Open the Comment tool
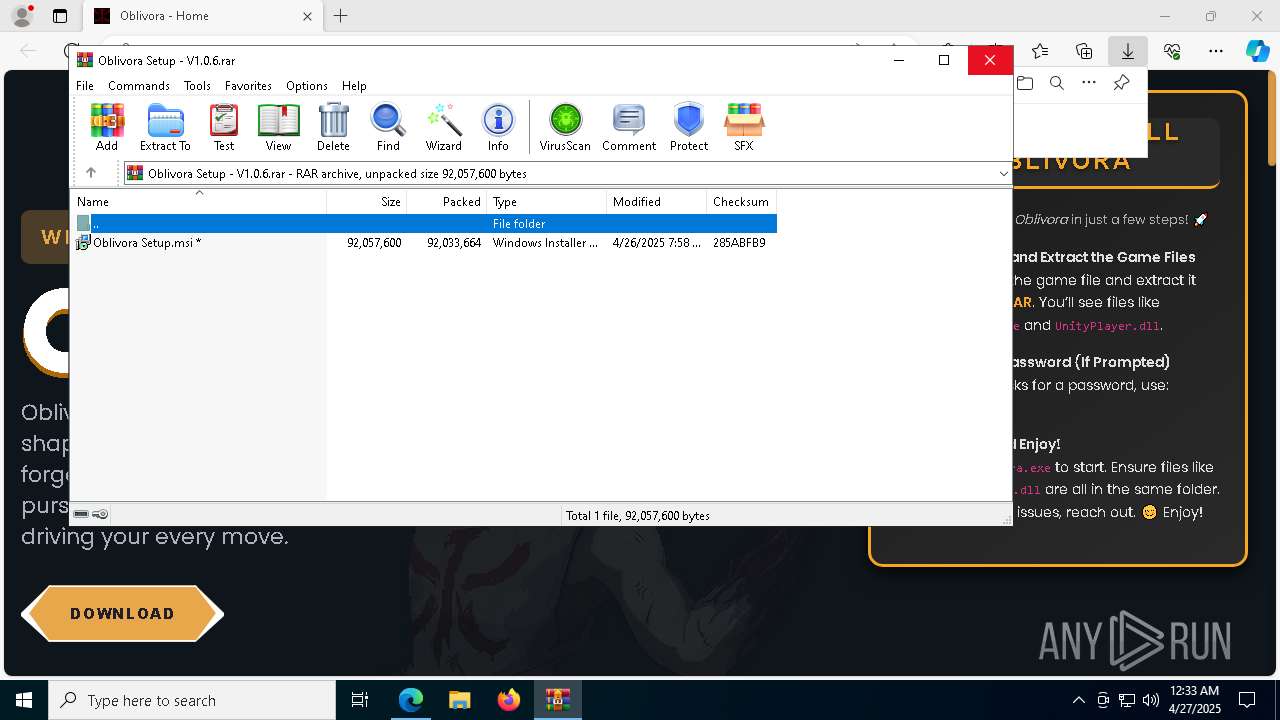The height and width of the screenshot is (720, 1280). click(629, 127)
